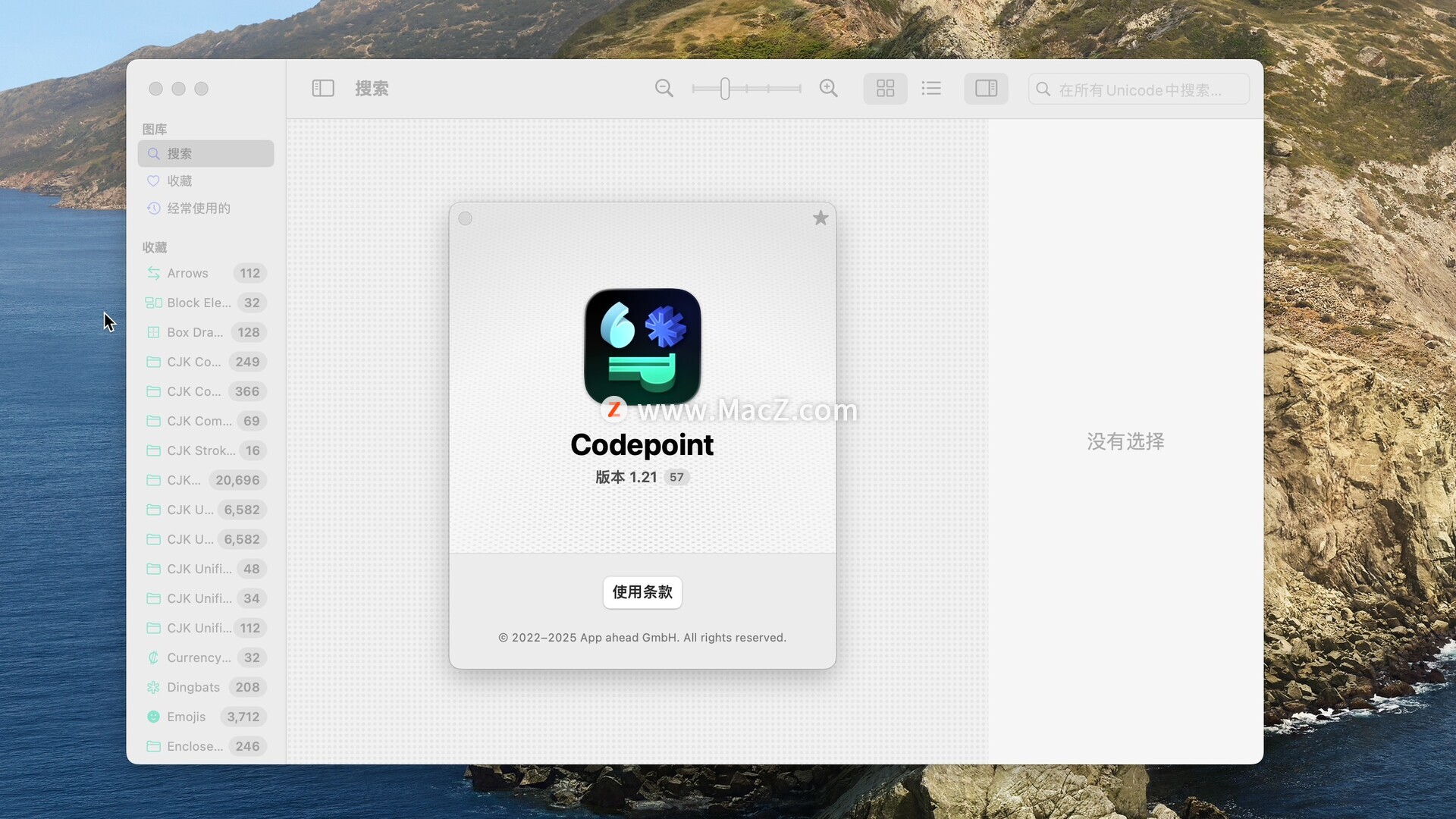Image resolution: width=1456 pixels, height=819 pixels.
Task: Open the terms of use button
Action: tap(642, 592)
